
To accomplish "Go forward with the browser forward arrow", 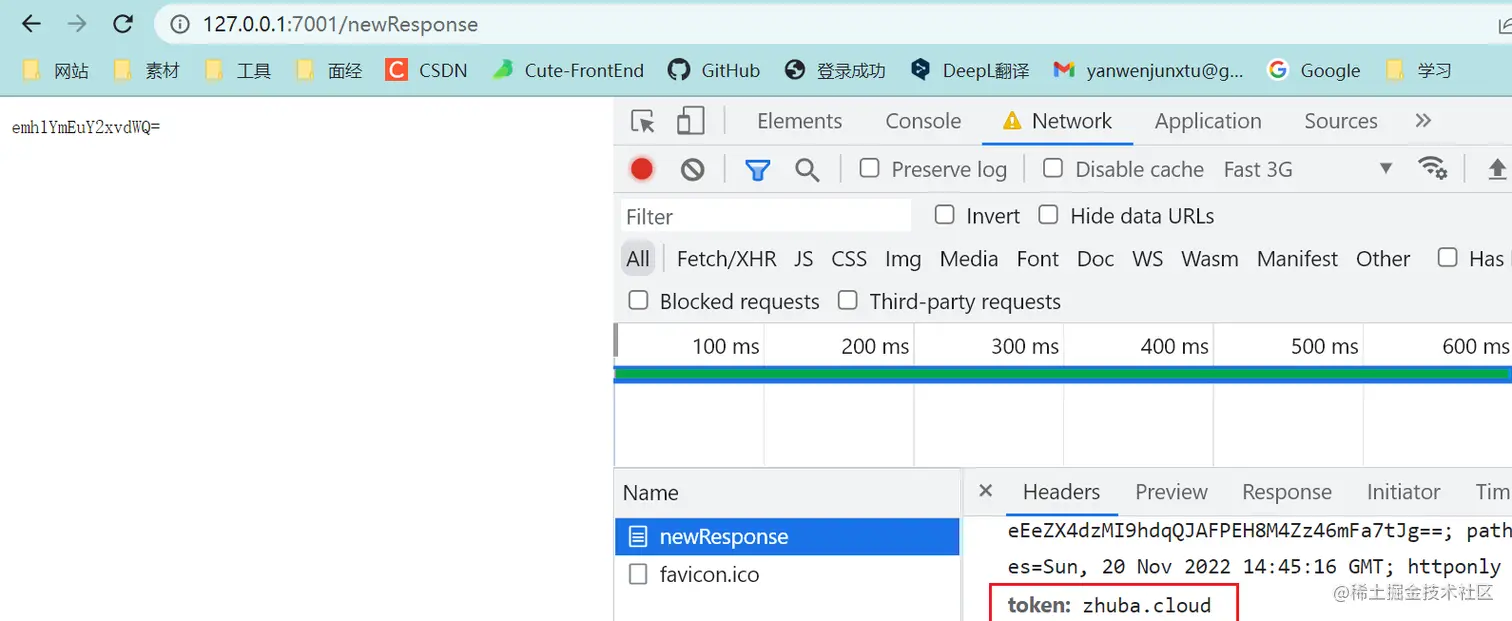I will pyautogui.click(x=77, y=24).
